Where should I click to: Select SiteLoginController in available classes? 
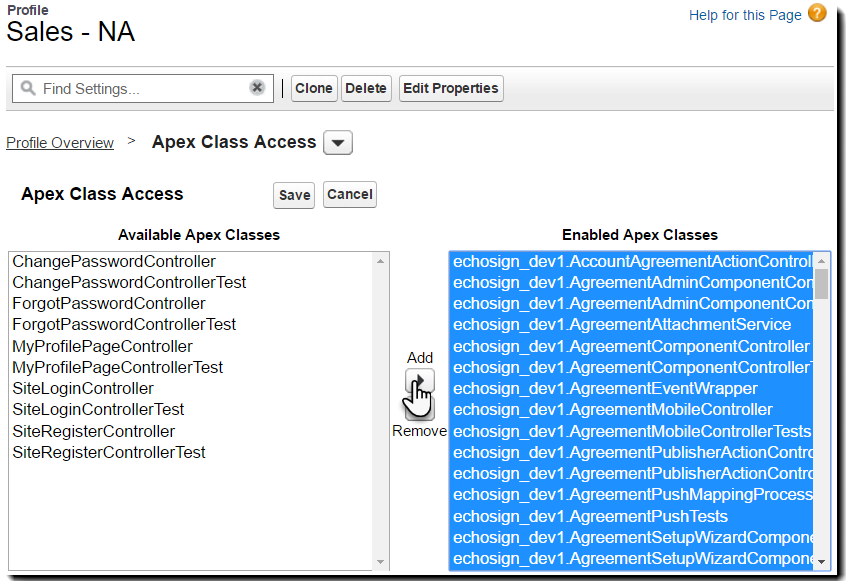[x=83, y=388]
